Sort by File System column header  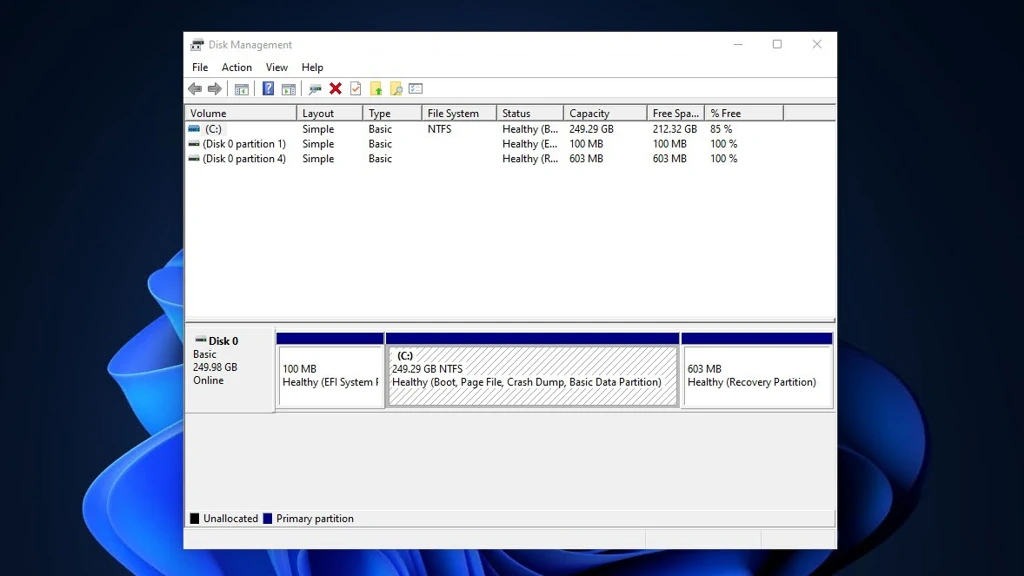459,113
